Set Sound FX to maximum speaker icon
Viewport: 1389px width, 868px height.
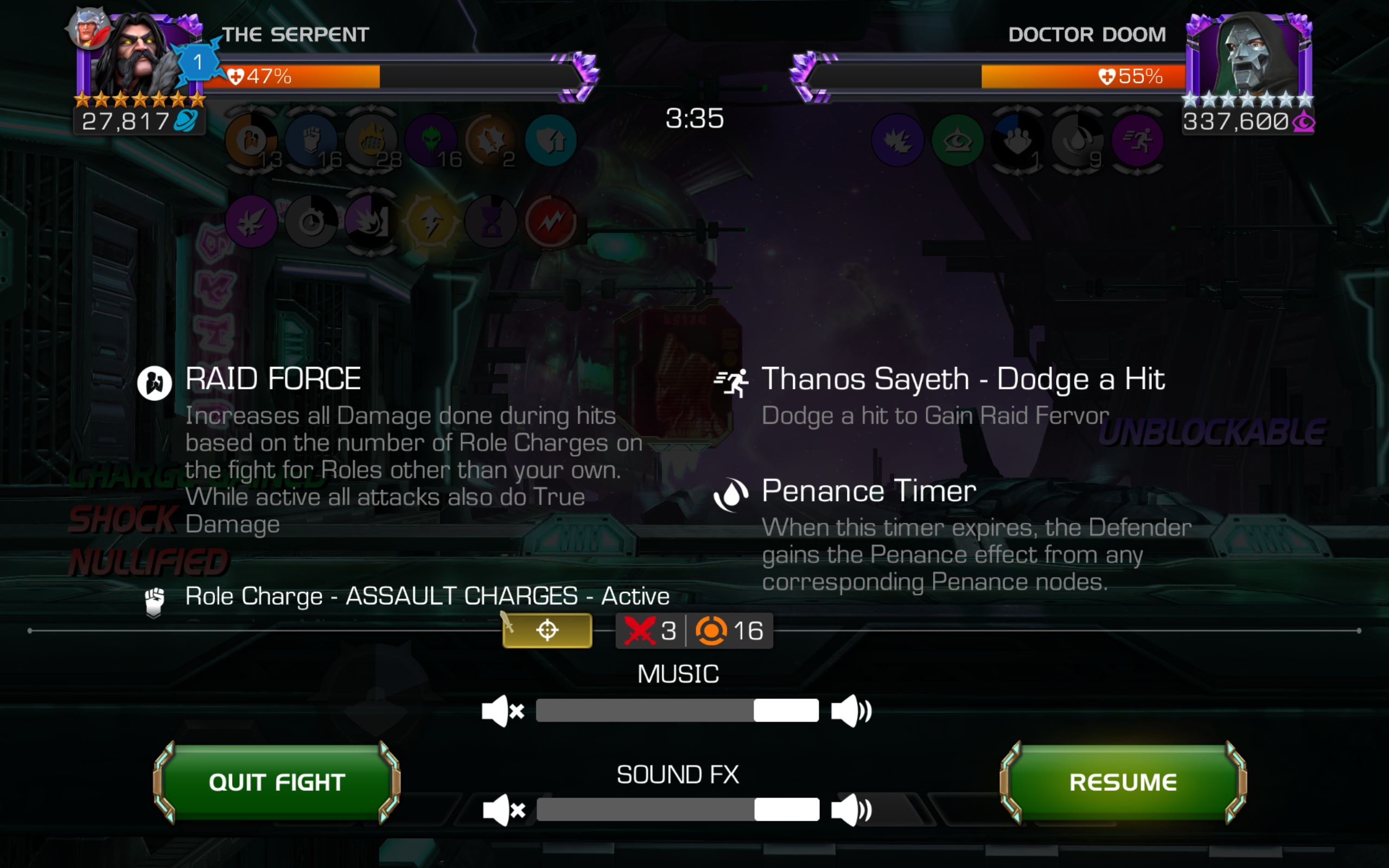click(x=851, y=810)
